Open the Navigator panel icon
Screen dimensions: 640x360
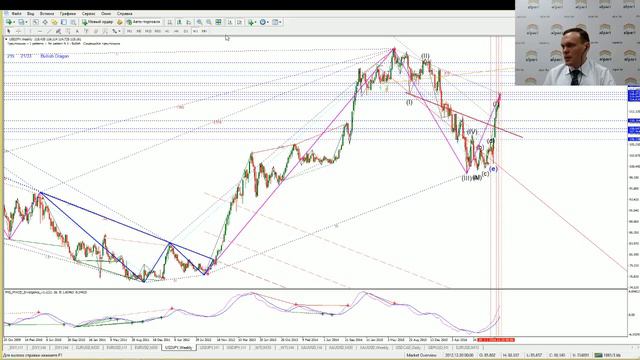54,22
